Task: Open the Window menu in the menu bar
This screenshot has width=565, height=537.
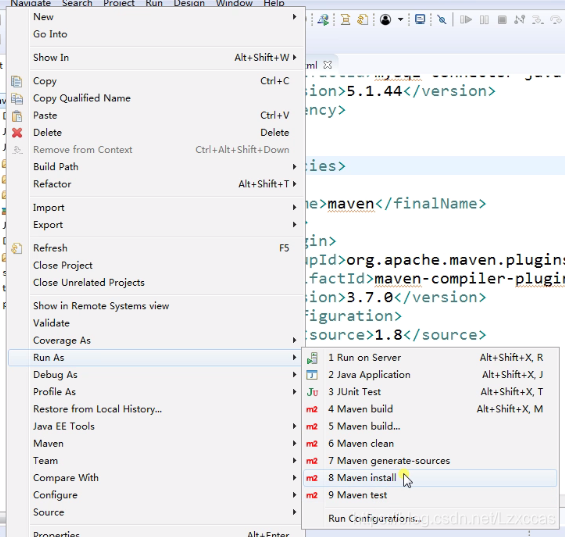Action: (x=233, y=3)
